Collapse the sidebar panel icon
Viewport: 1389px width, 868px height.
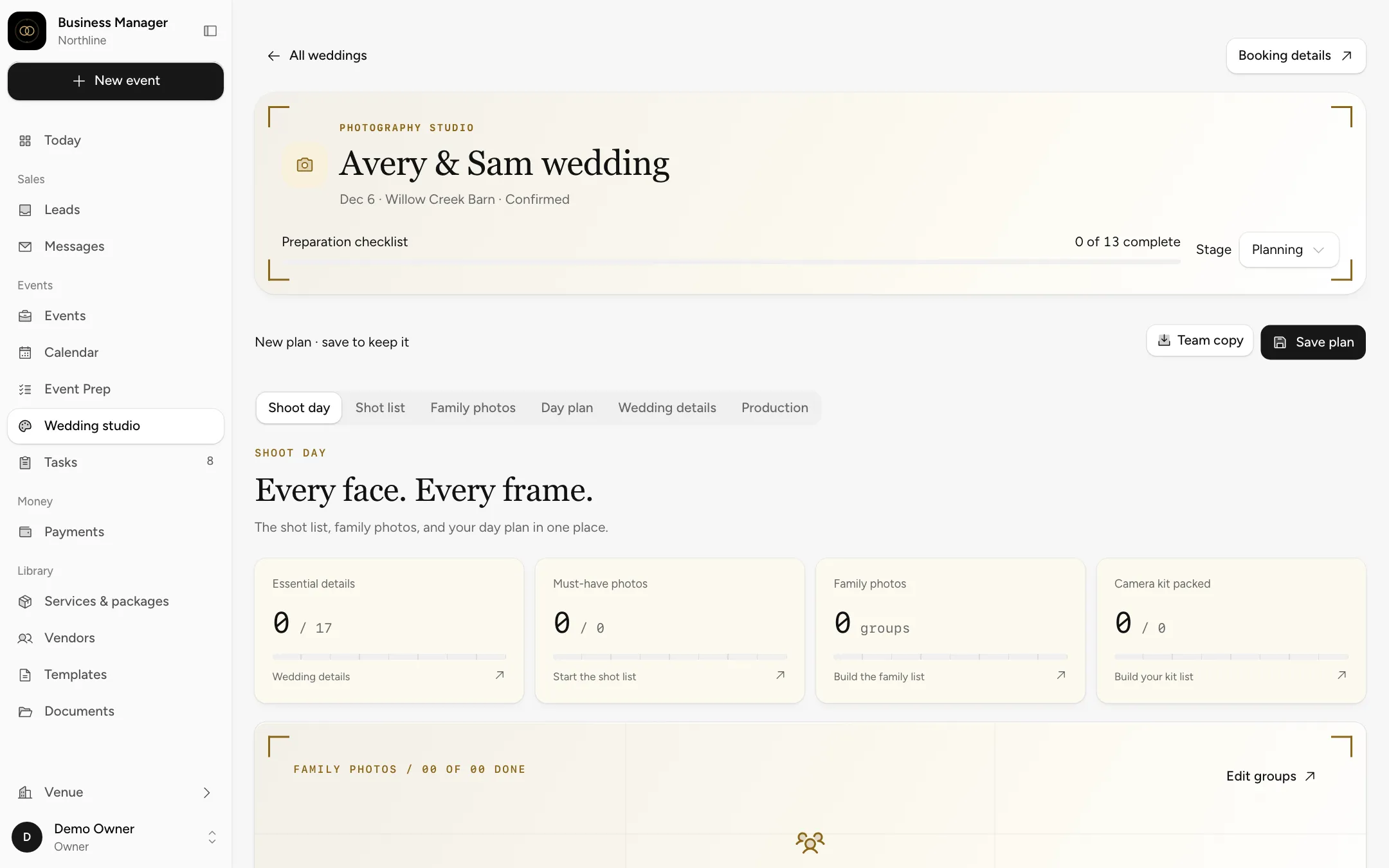[x=210, y=31]
